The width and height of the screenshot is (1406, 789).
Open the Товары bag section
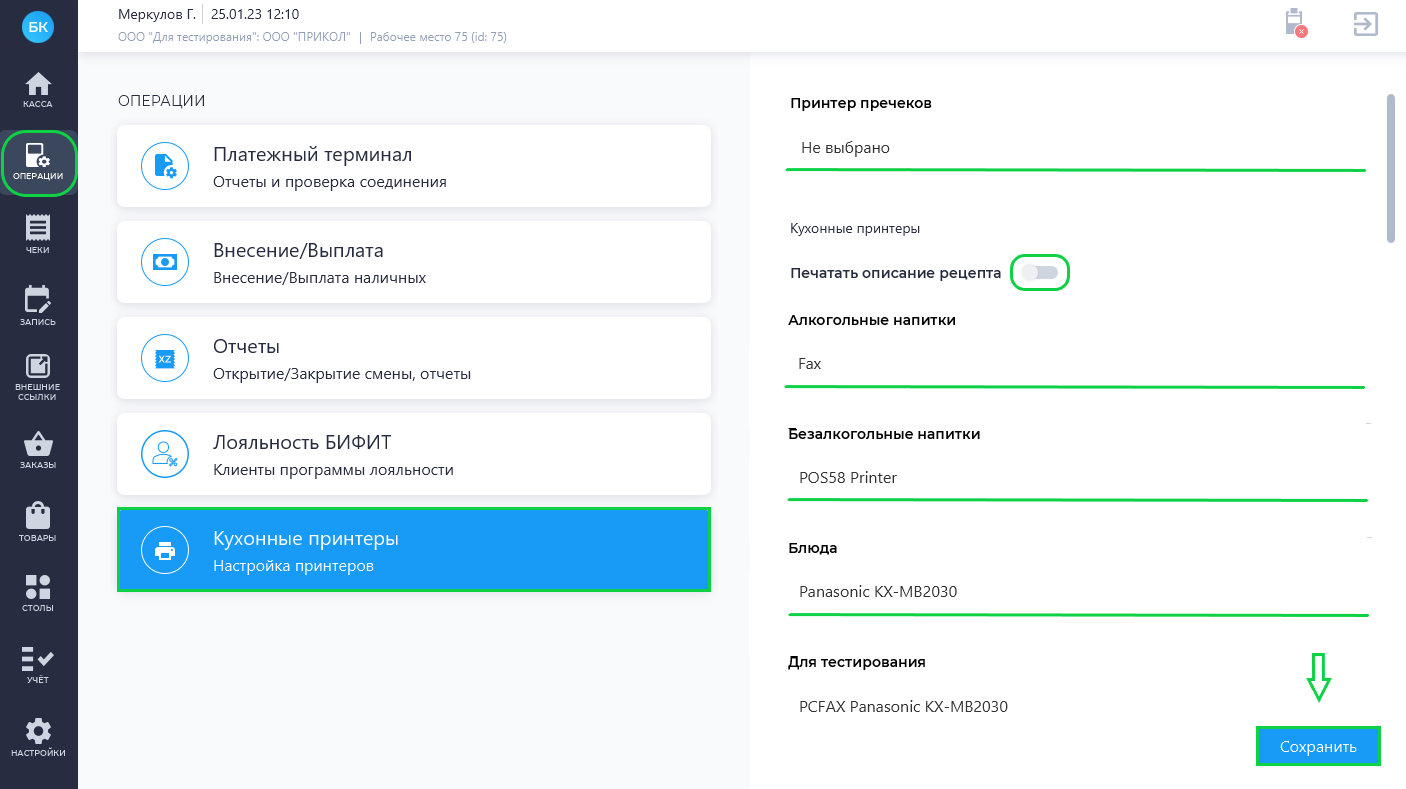point(38,523)
